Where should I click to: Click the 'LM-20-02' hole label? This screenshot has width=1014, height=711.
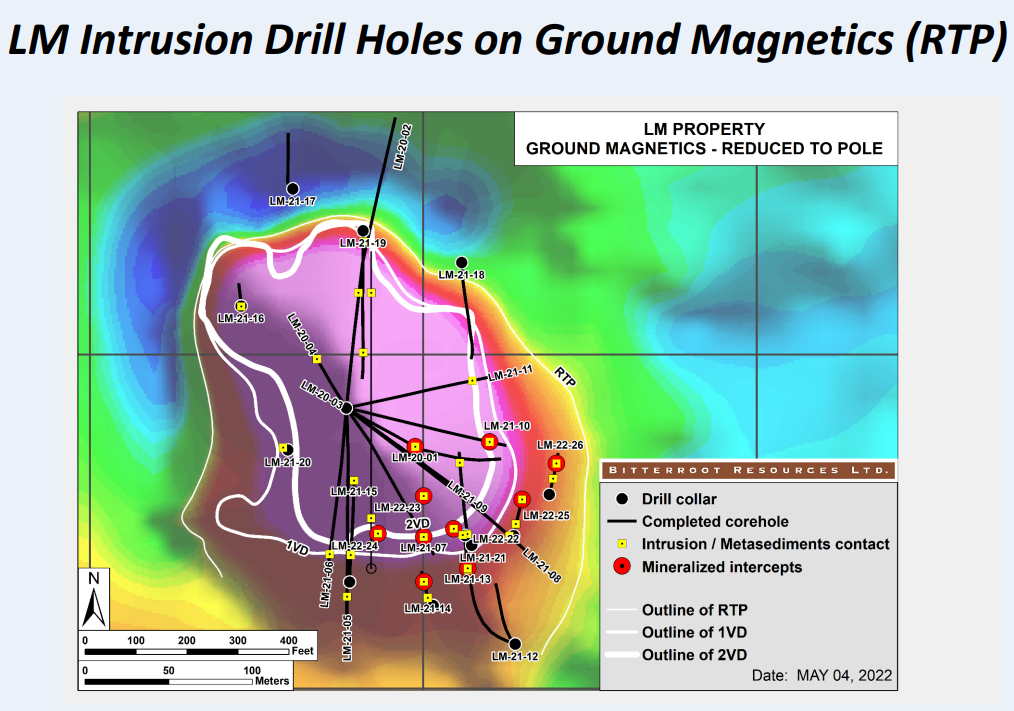coord(402,147)
